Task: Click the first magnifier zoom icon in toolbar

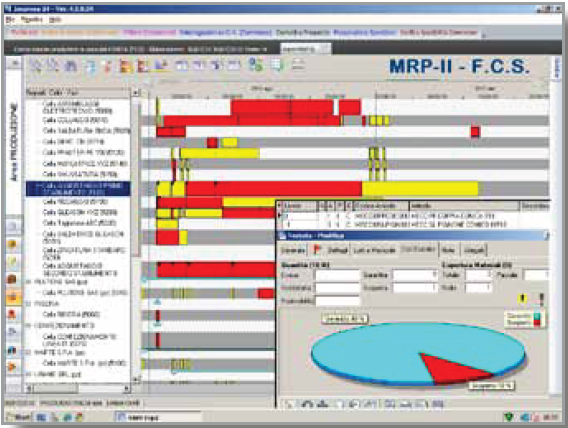Action: pyautogui.click(x=36, y=65)
